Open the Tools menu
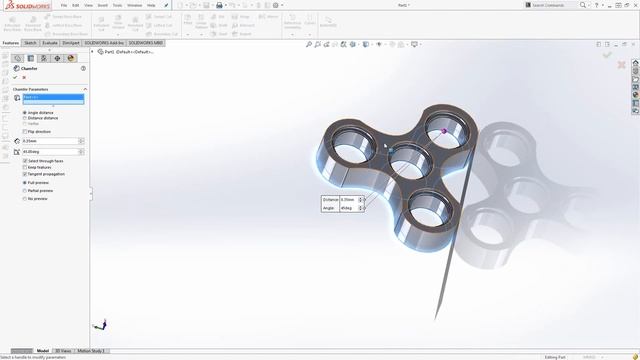 click(x=118, y=6)
